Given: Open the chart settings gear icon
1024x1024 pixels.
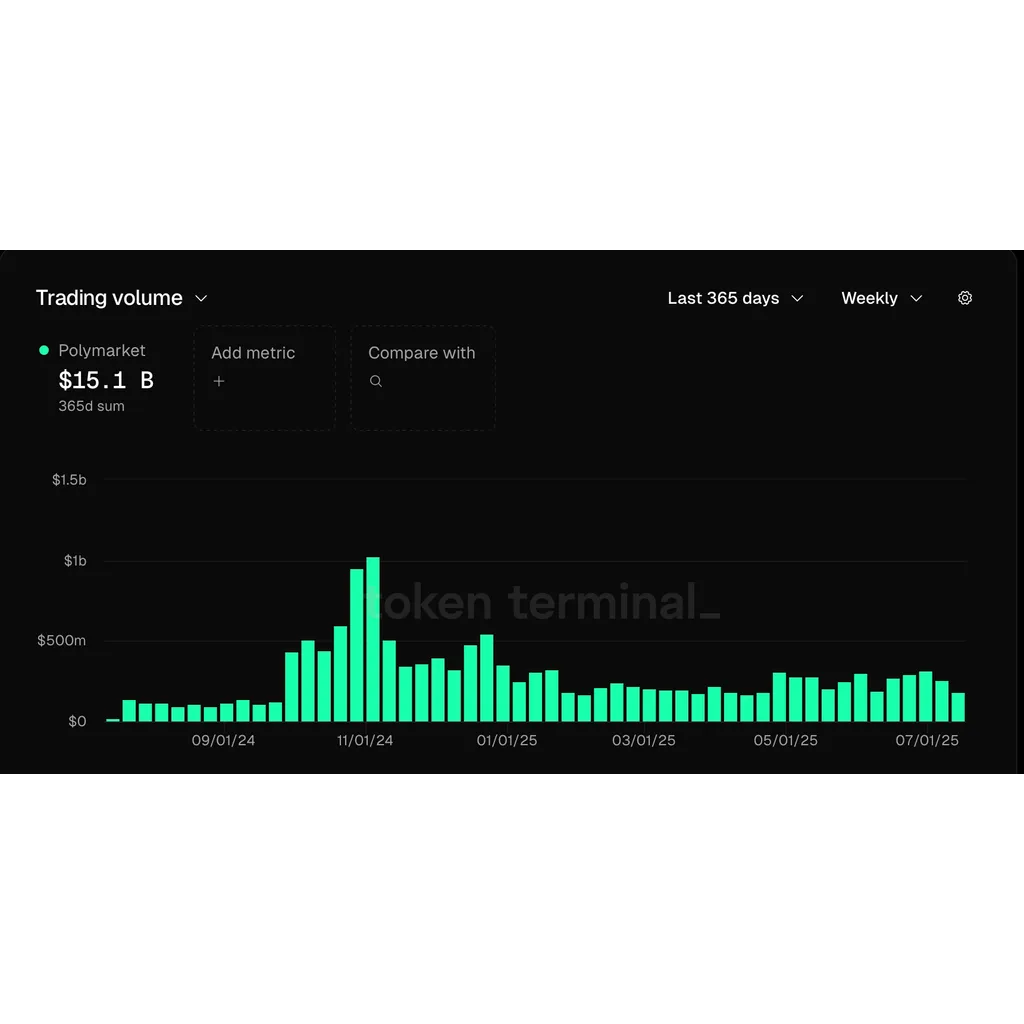Looking at the screenshot, I should (x=965, y=298).
